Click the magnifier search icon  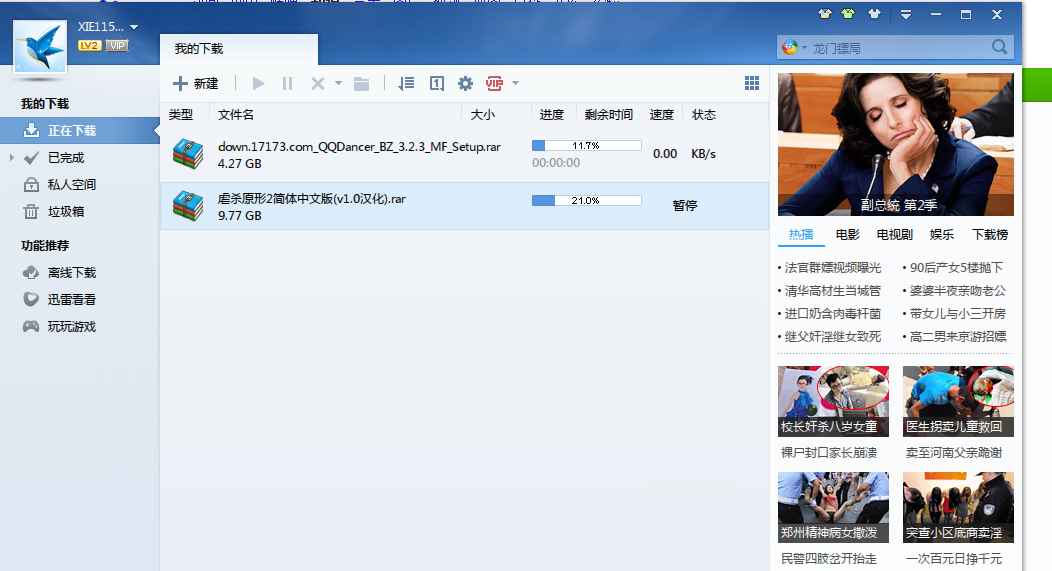[999, 47]
